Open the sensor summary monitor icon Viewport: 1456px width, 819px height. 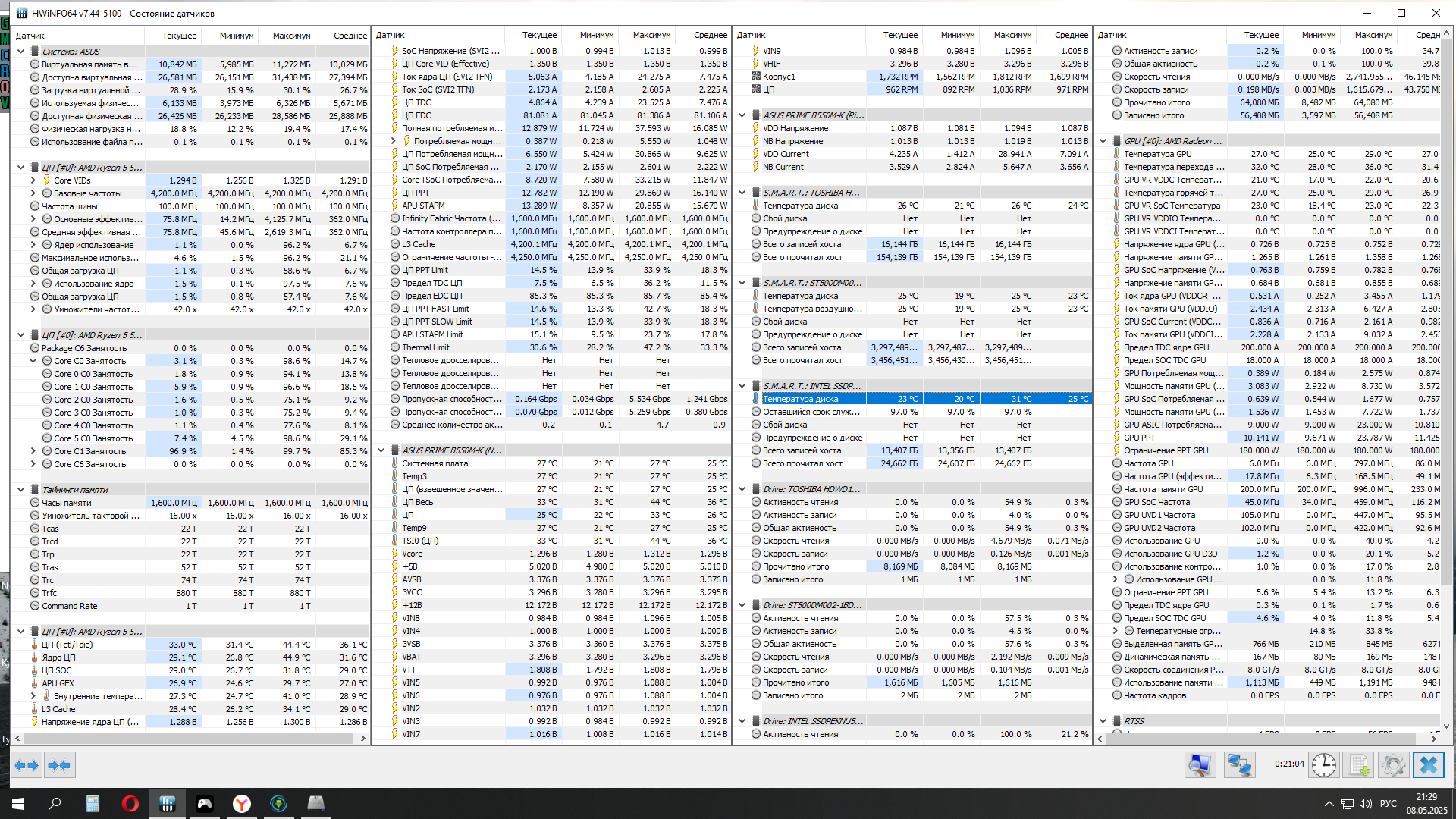click(1200, 765)
